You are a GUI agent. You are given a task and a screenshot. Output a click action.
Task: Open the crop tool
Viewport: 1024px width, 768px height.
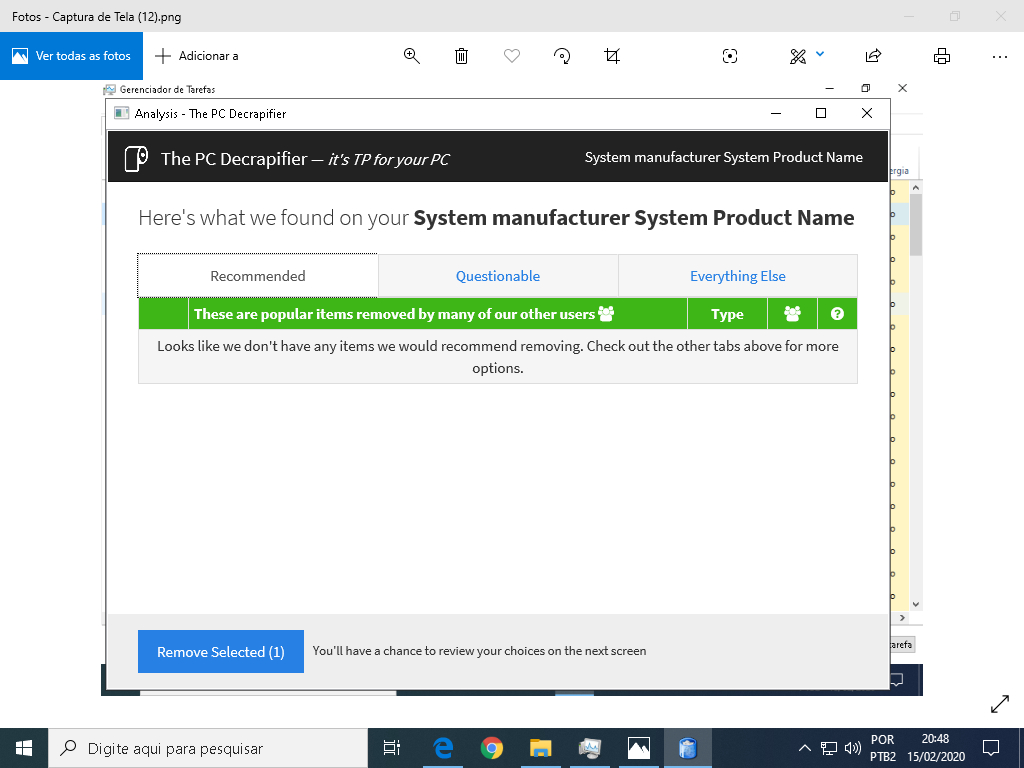coord(612,56)
